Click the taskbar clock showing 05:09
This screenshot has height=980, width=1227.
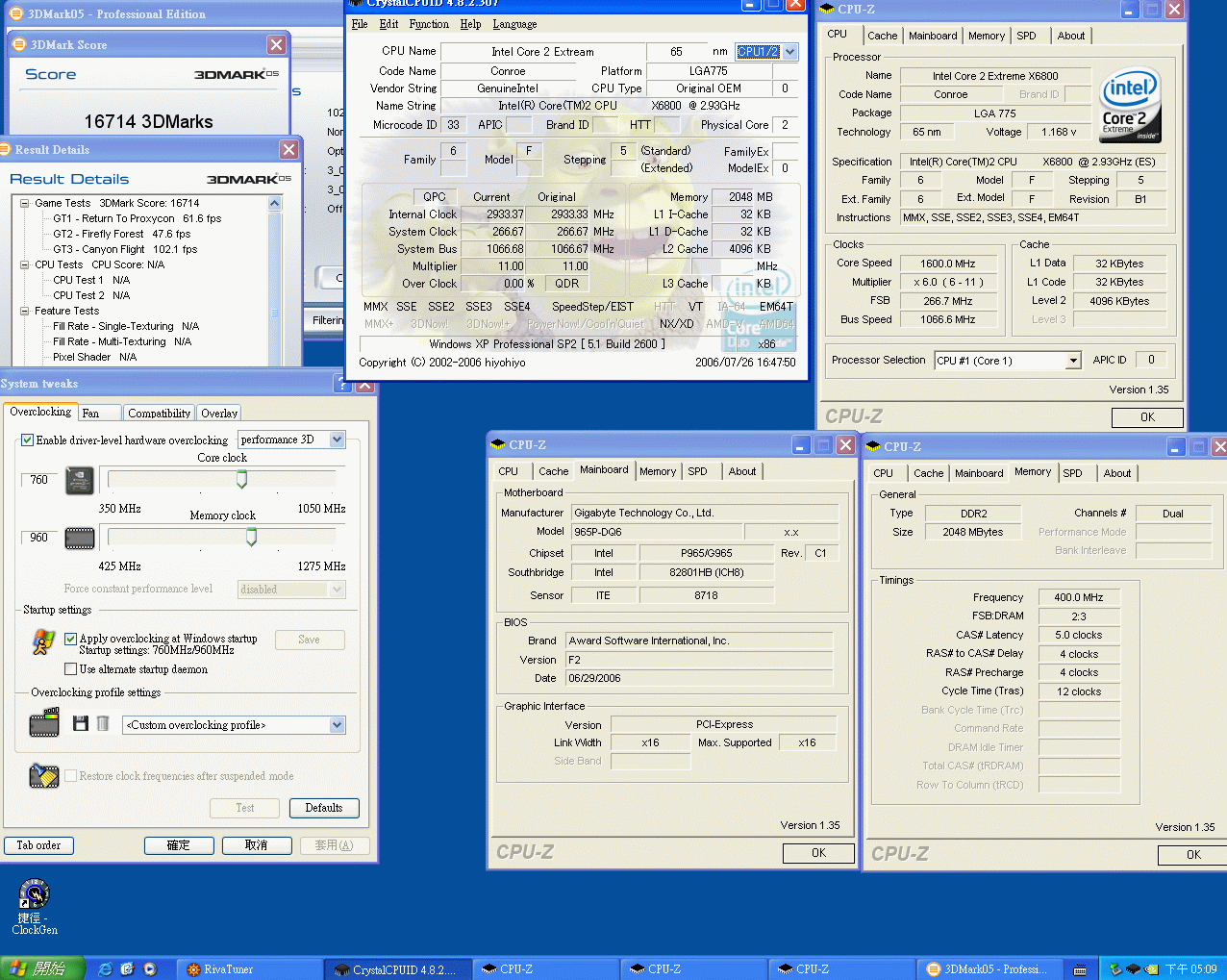pyautogui.click(x=1190, y=969)
